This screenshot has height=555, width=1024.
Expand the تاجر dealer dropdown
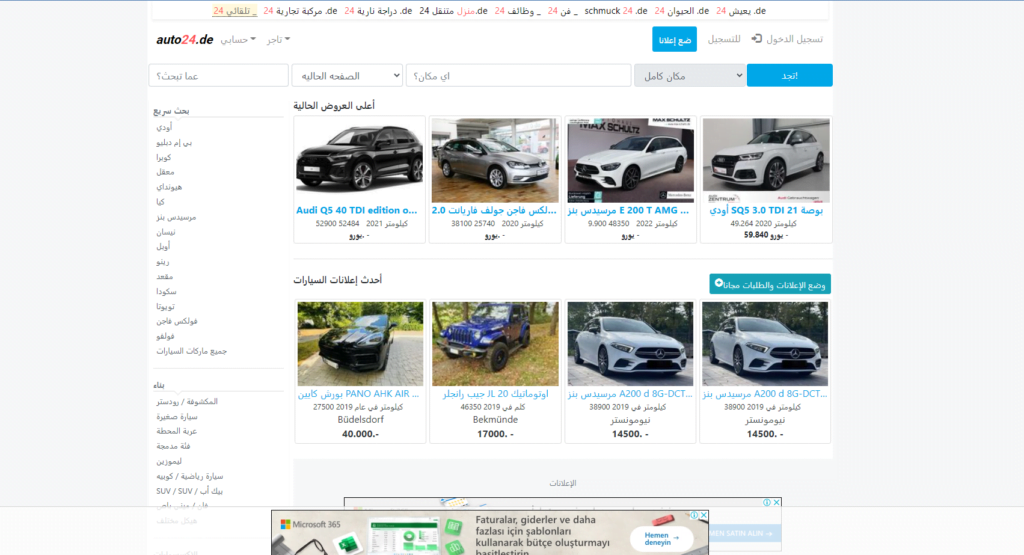click(x=278, y=40)
